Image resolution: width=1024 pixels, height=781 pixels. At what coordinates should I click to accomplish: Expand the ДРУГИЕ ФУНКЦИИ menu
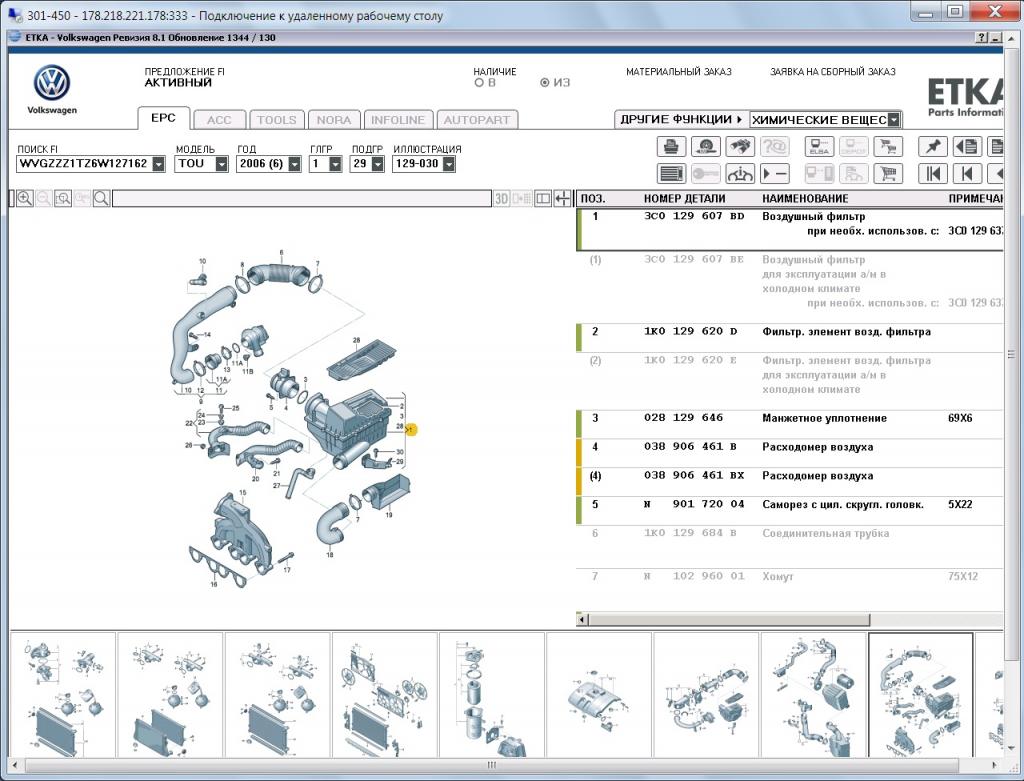[x=681, y=120]
